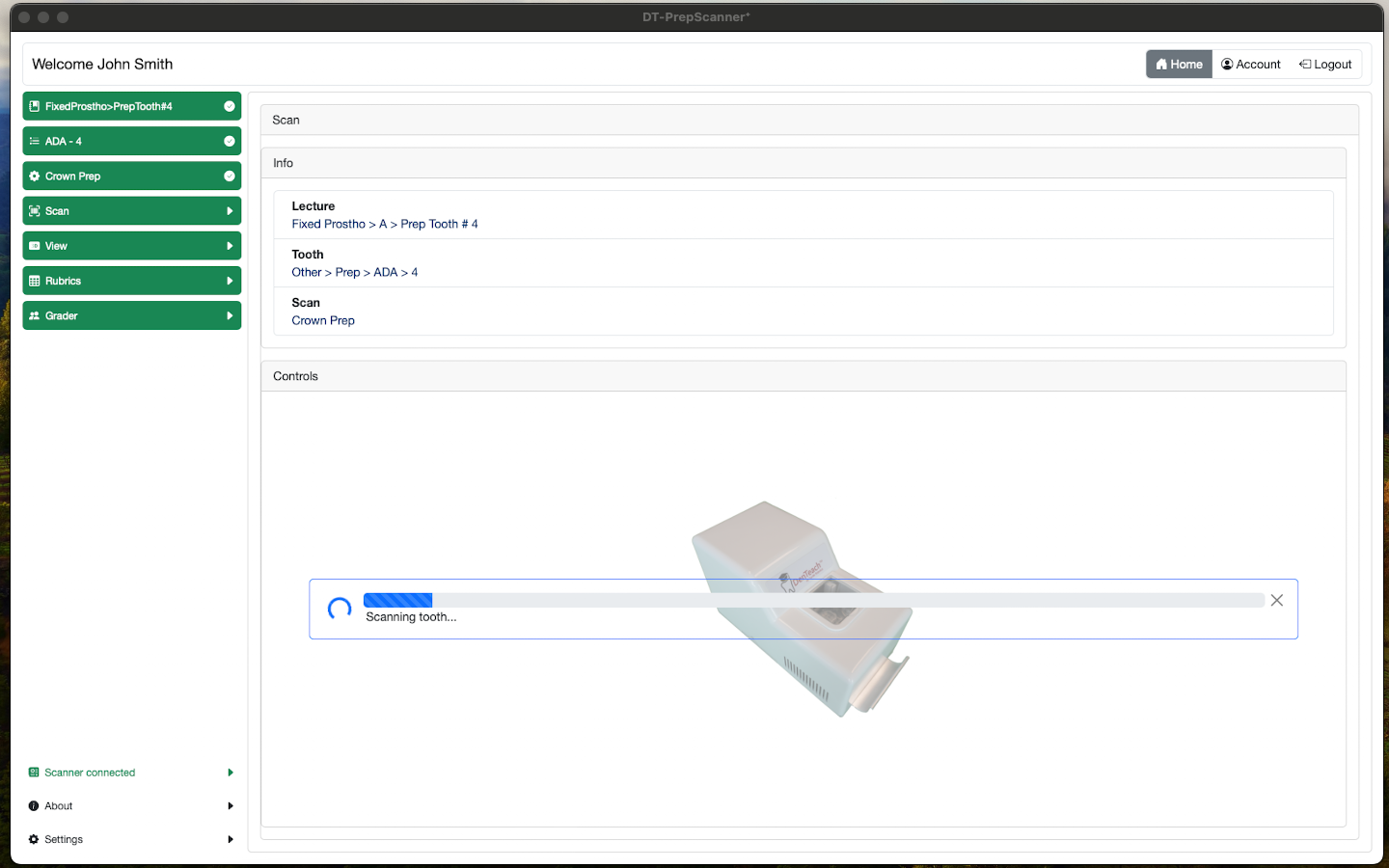1389x868 pixels.
Task: Click the Settings gear icon
Action: coord(34,839)
